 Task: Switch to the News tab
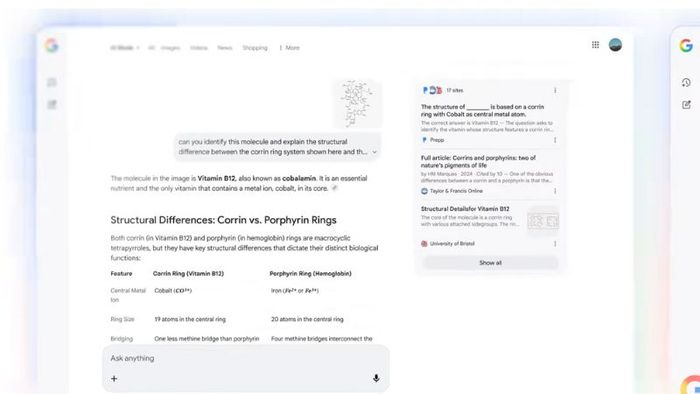pyautogui.click(x=225, y=48)
